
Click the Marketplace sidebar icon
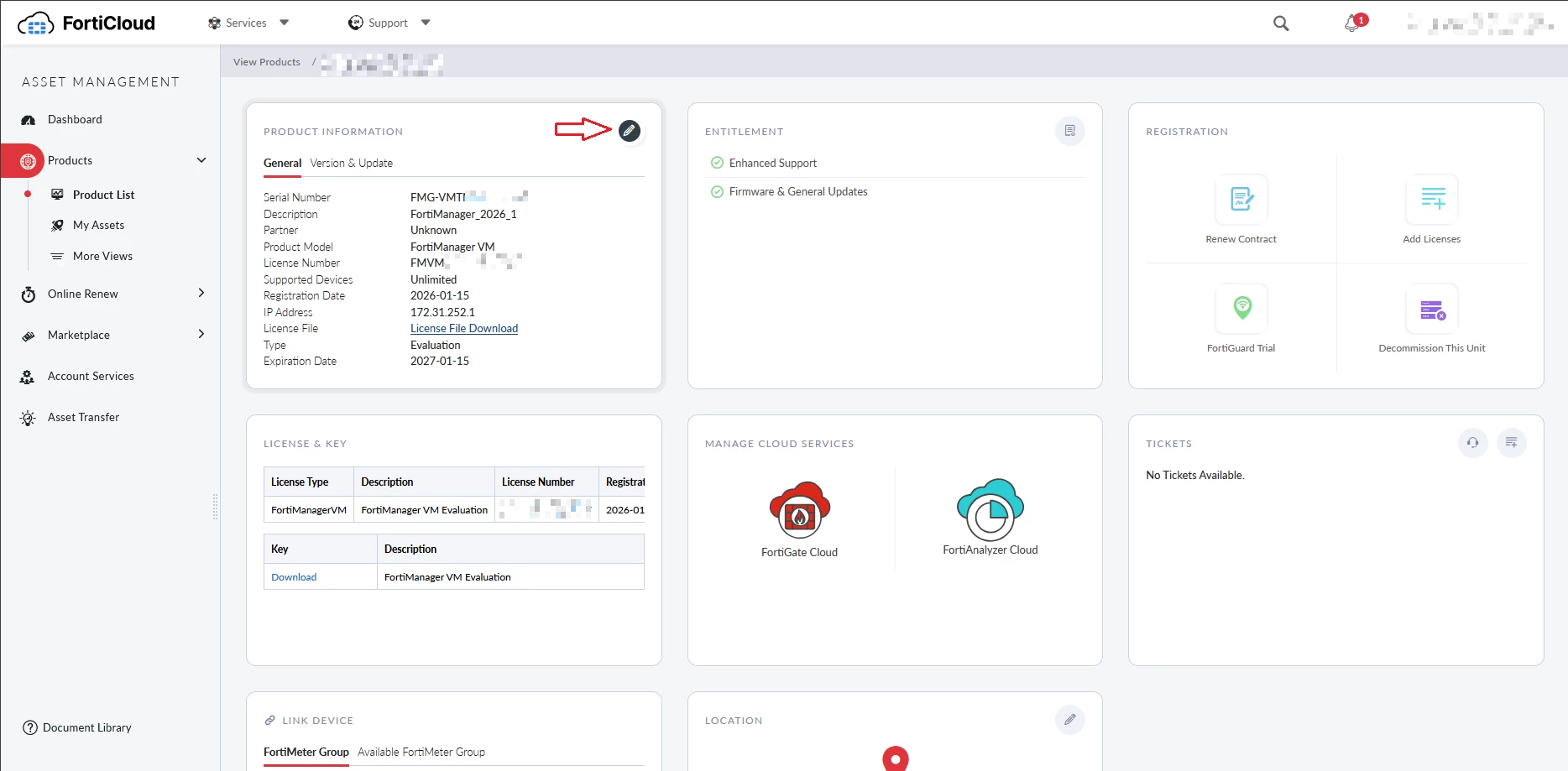click(x=29, y=336)
